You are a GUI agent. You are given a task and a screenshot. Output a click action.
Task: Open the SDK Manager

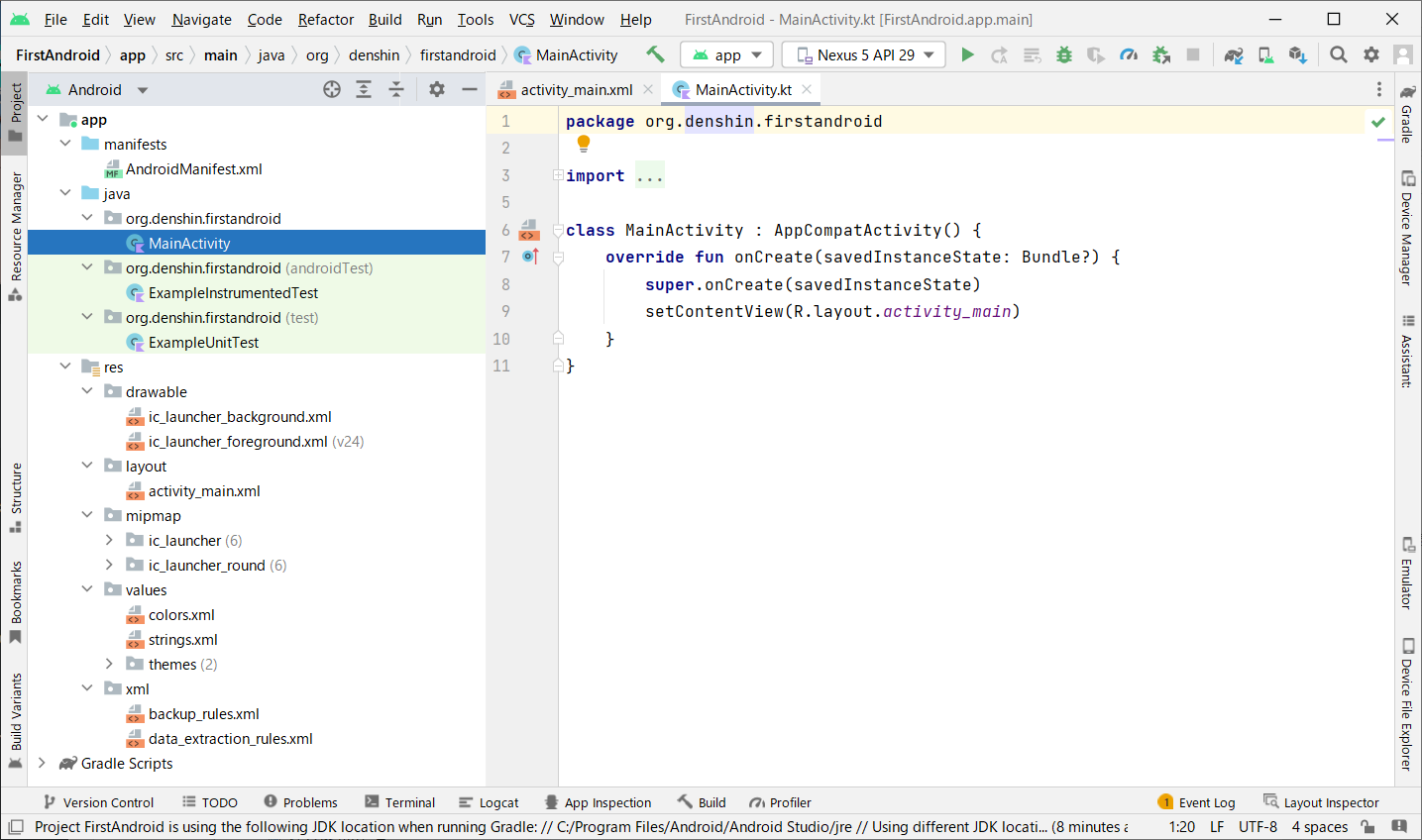coord(1298,54)
